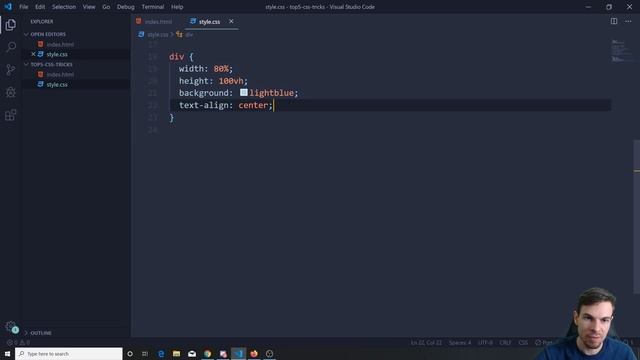Close the style.css editor tab
This screenshot has height=360, width=640.
pyautogui.click(x=231, y=21)
